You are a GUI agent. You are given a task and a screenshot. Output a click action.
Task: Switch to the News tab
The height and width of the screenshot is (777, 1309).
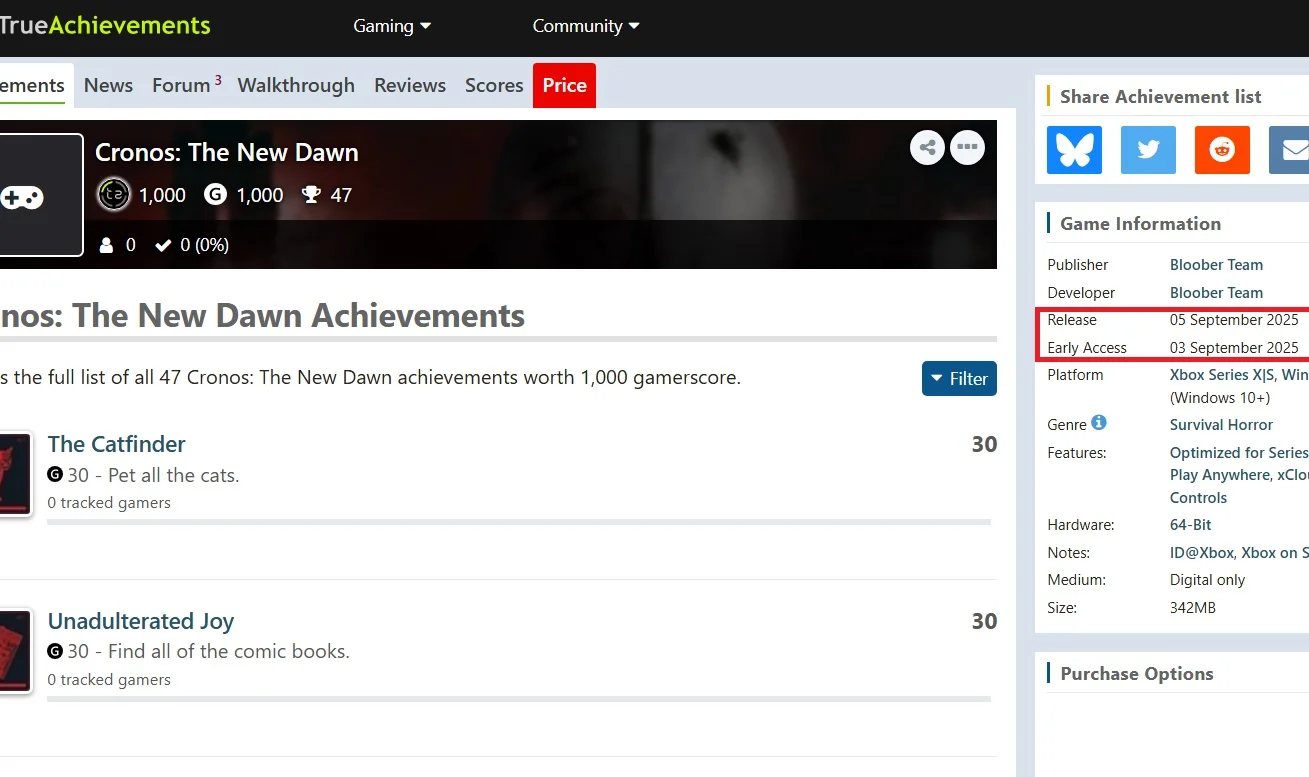click(x=108, y=85)
